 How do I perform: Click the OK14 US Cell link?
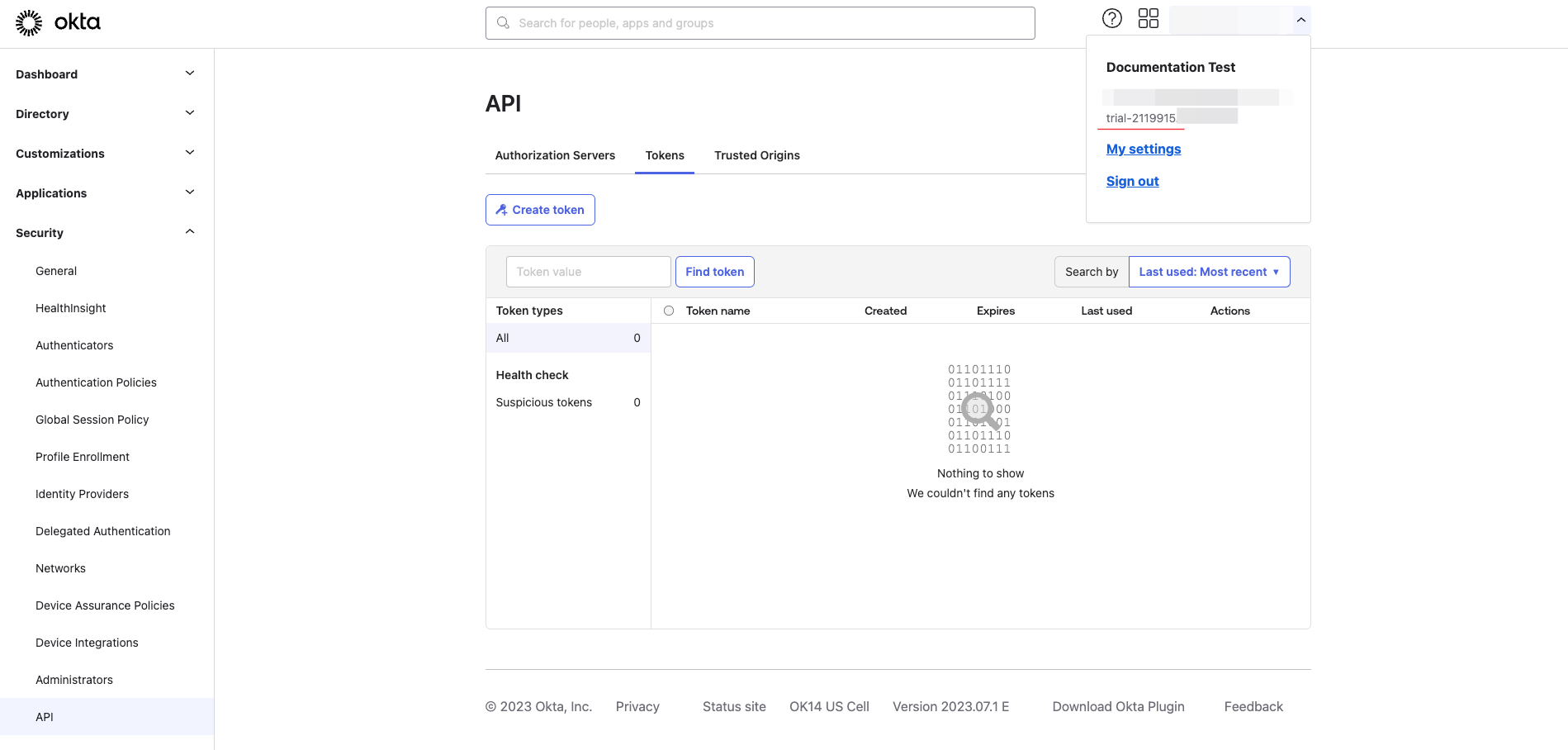click(829, 706)
